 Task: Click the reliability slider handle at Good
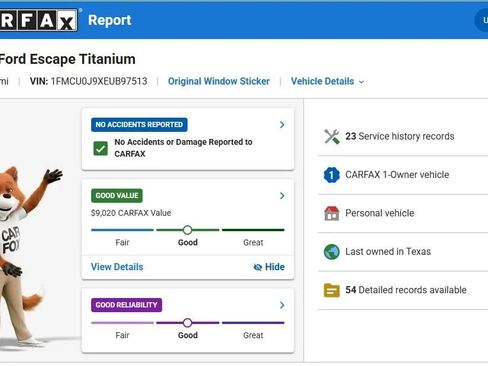tap(187, 323)
